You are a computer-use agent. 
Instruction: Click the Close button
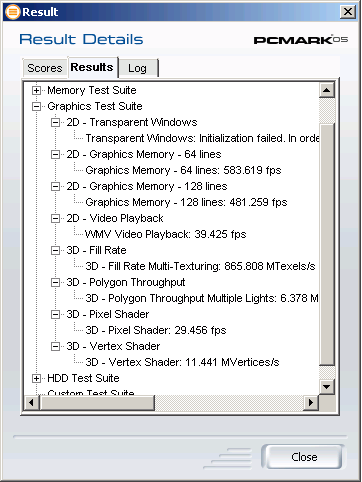point(303,457)
